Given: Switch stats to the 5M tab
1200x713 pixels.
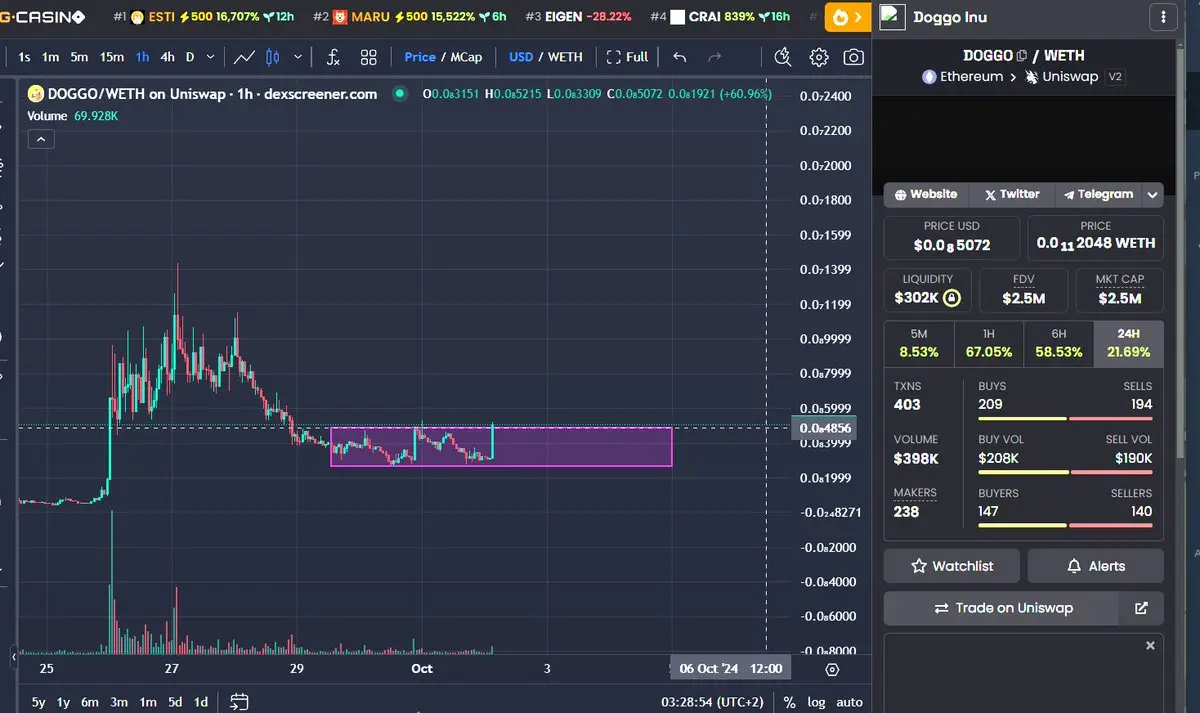Looking at the screenshot, I should coord(919,343).
